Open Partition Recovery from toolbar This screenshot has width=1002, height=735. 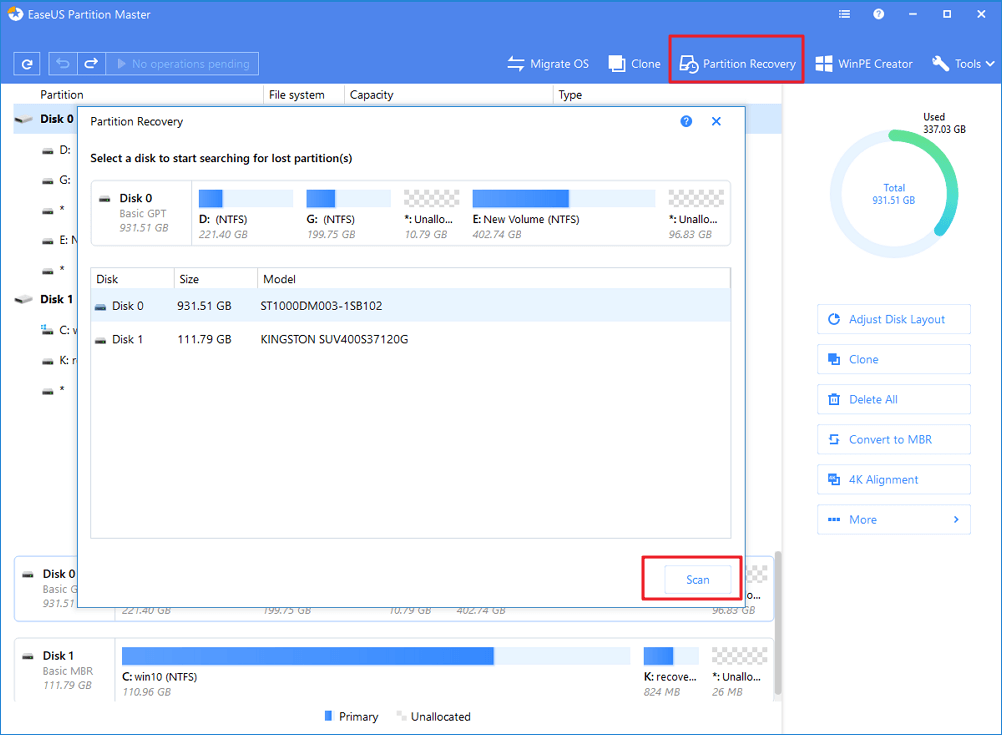point(737,64)
